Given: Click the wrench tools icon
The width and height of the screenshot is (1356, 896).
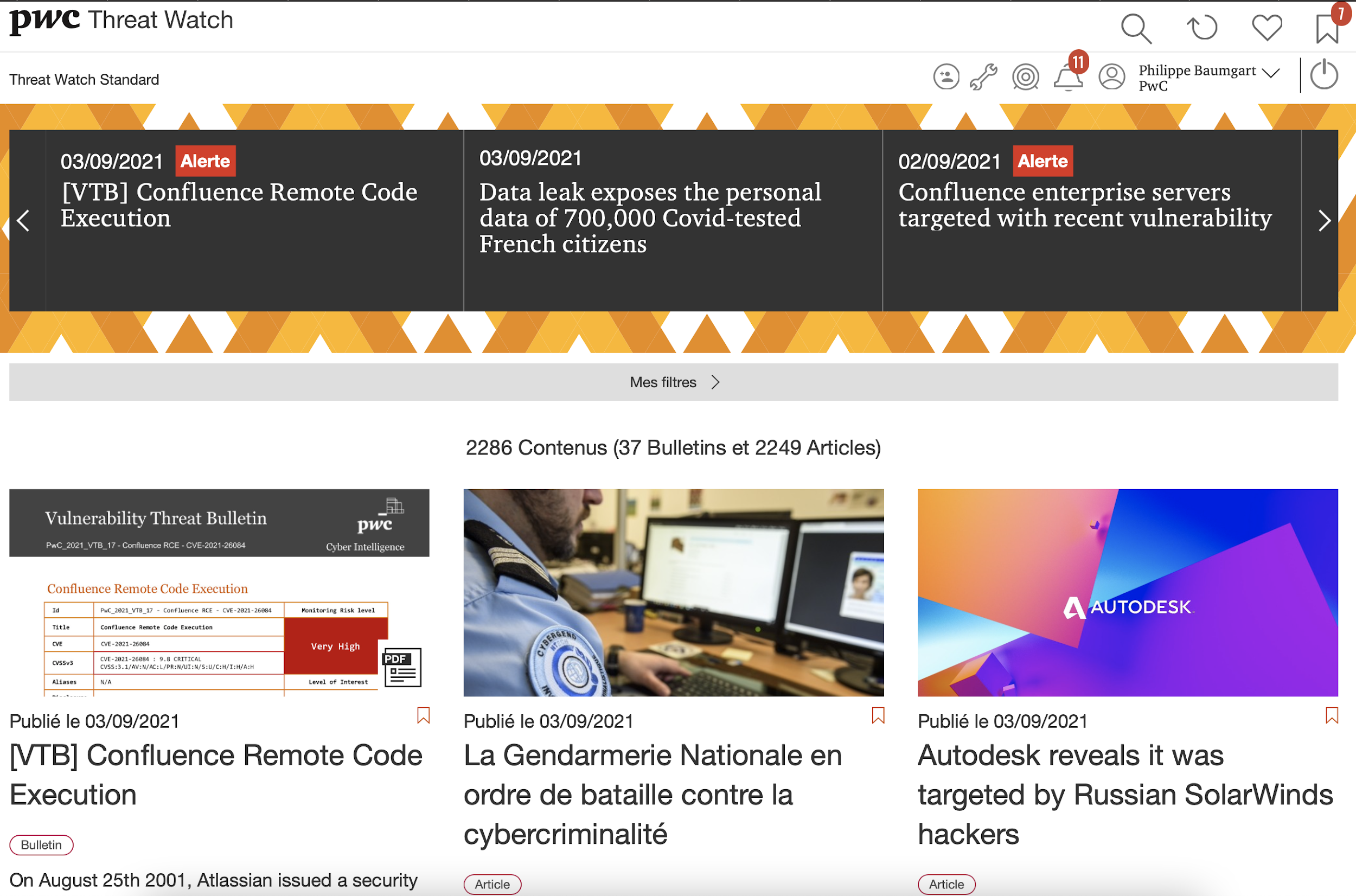Looking at the screenshot, I should click(x=983, y=77).
